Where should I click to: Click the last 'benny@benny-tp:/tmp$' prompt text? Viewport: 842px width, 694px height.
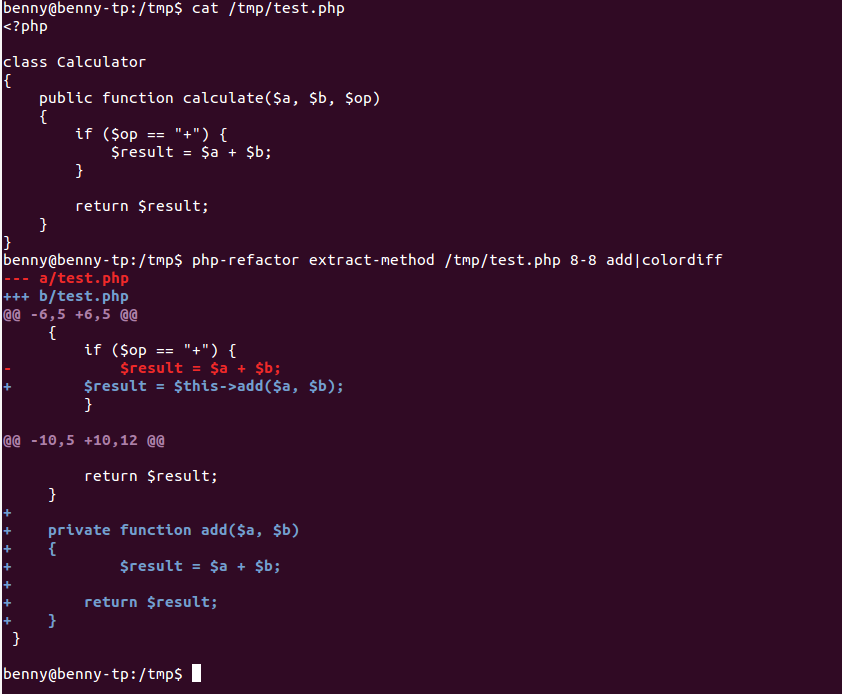(x=93, y=674)
